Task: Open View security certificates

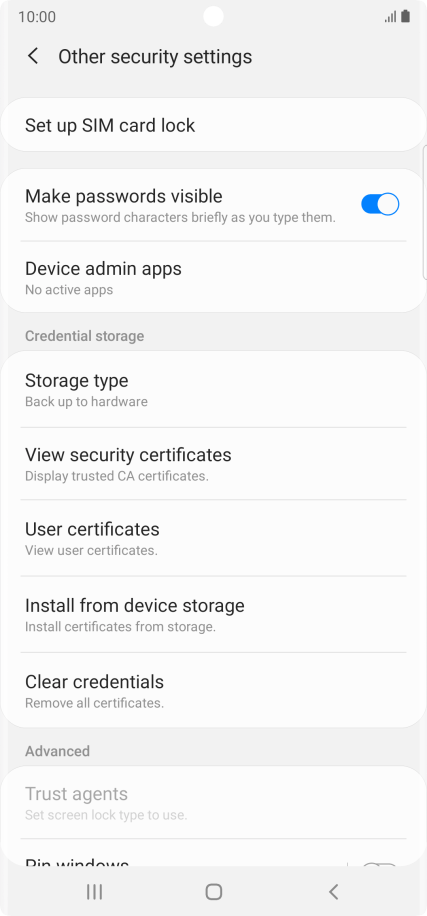Action: click(x=213, y=464)
